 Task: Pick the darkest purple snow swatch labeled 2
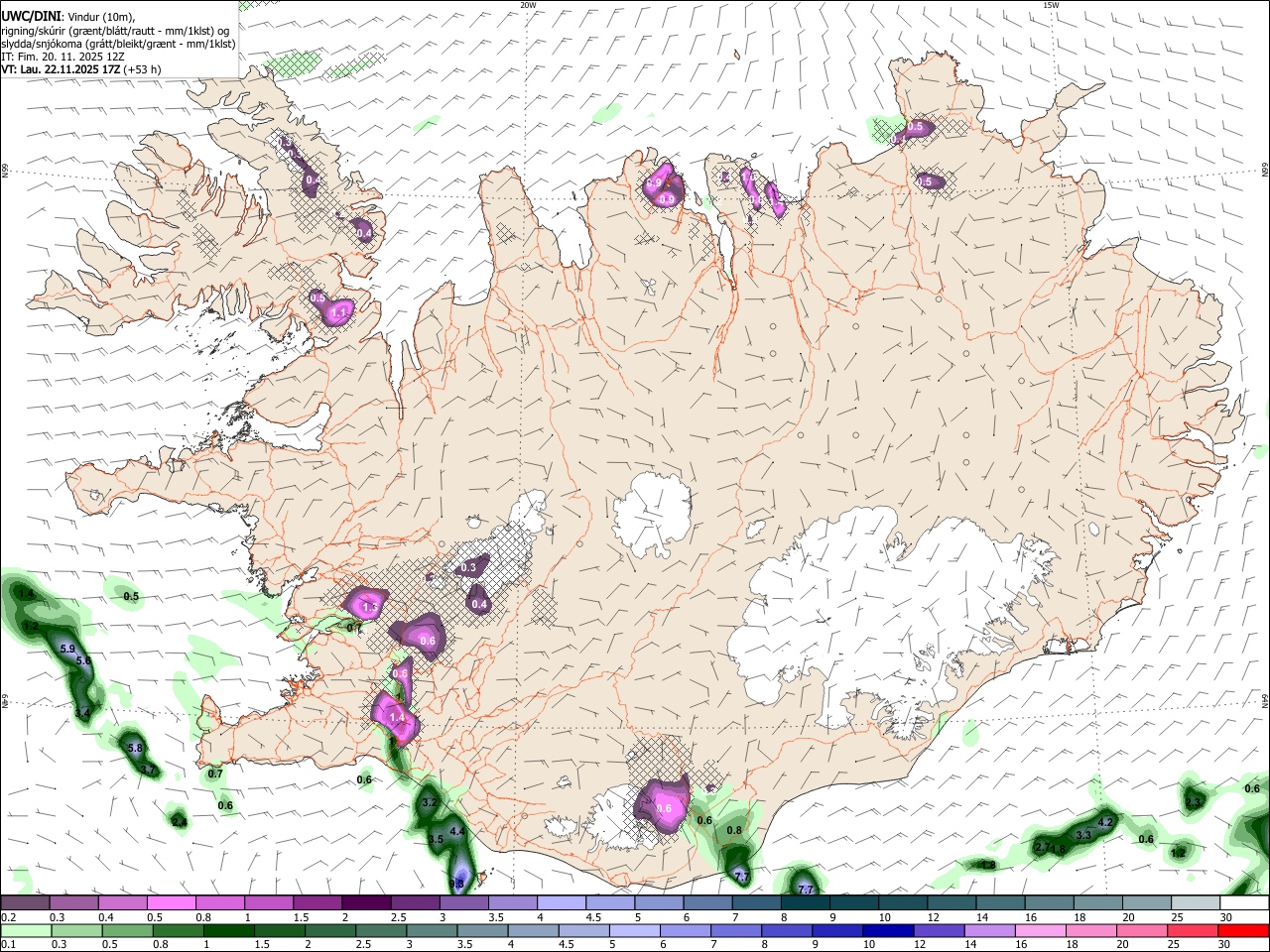tap(365, 902)
